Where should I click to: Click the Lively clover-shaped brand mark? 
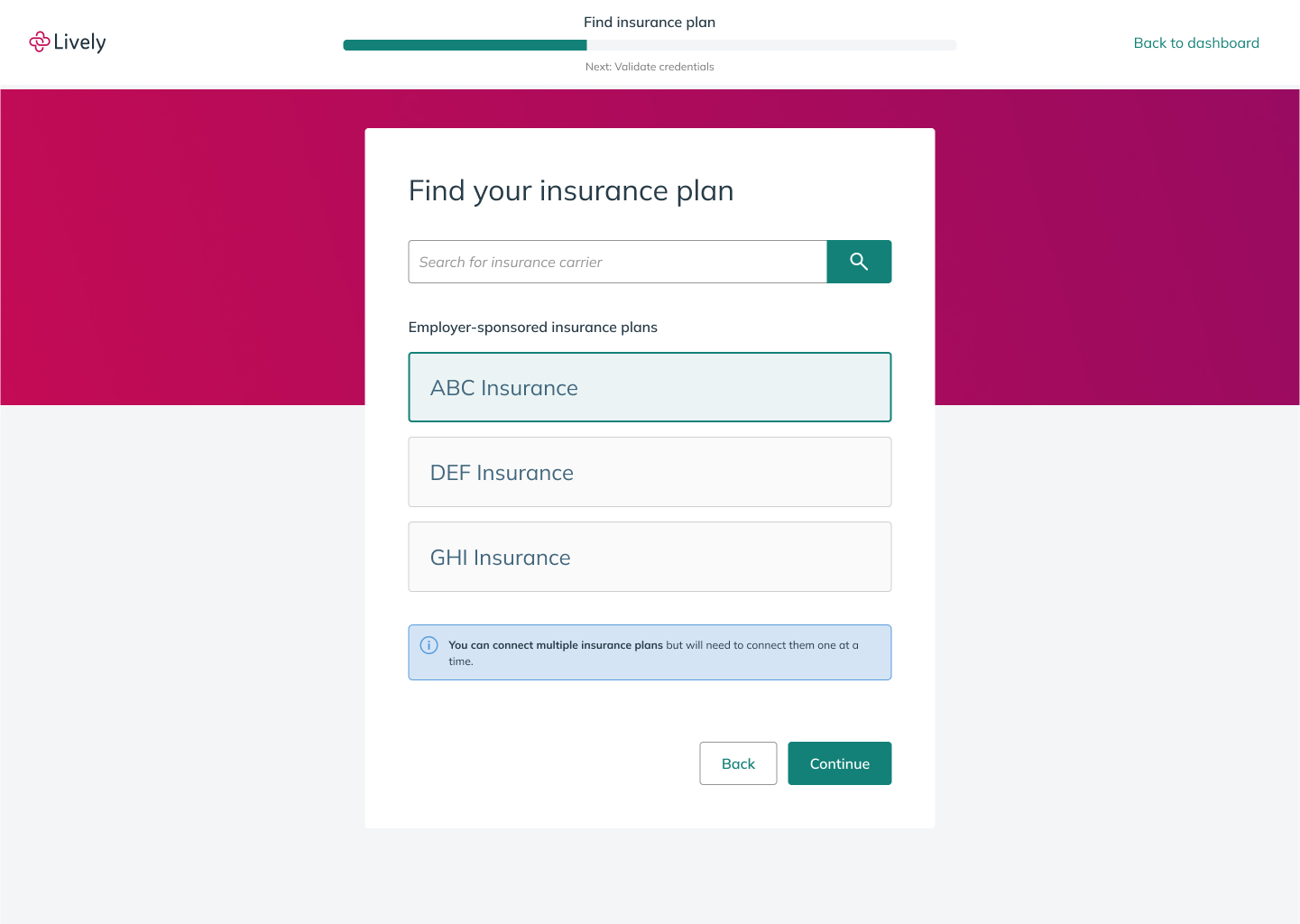(40, 42)
